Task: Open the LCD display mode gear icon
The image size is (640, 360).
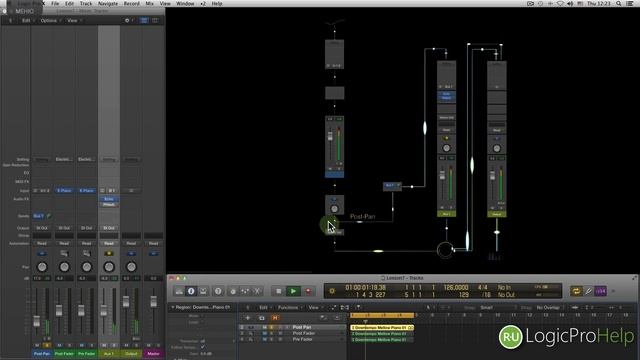Action: (x=332, y=291)
